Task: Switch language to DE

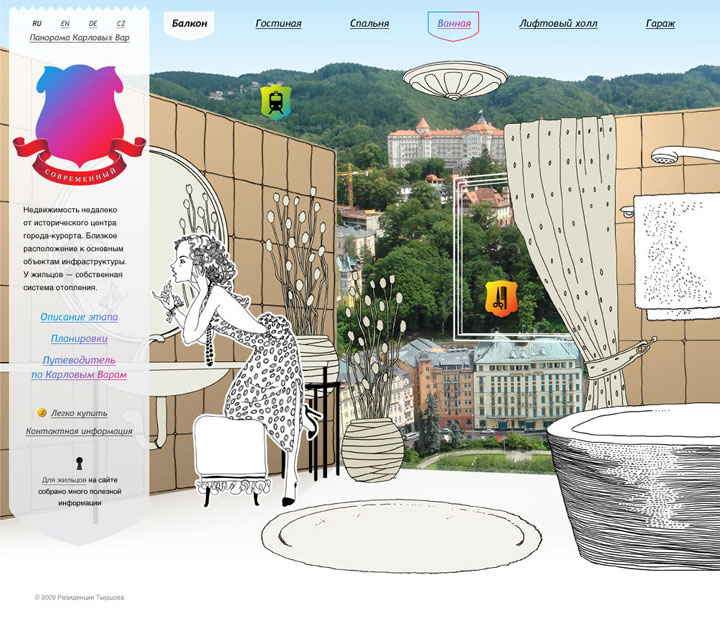Action: [93, 23]
